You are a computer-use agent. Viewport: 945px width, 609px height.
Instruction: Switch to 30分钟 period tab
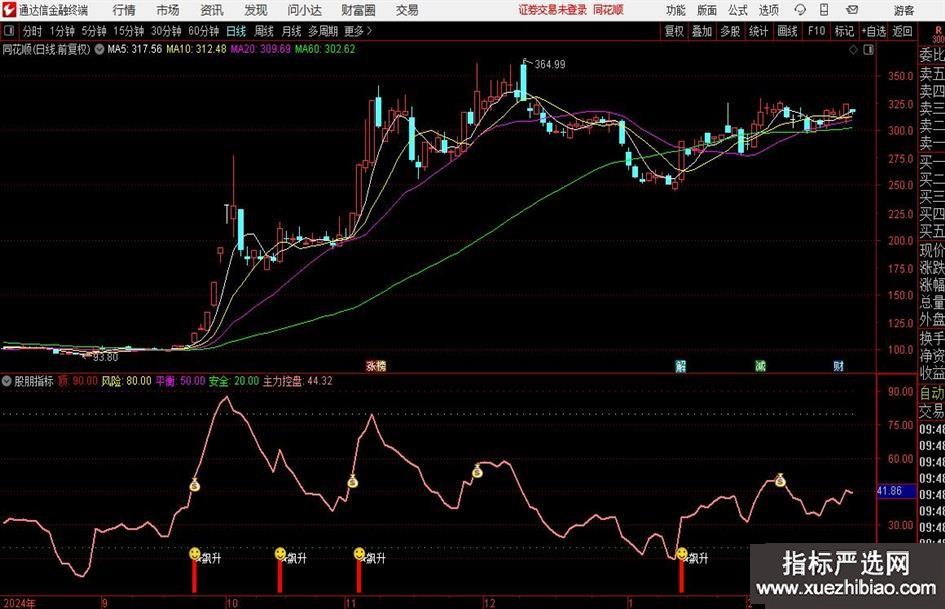click(166, 31)
